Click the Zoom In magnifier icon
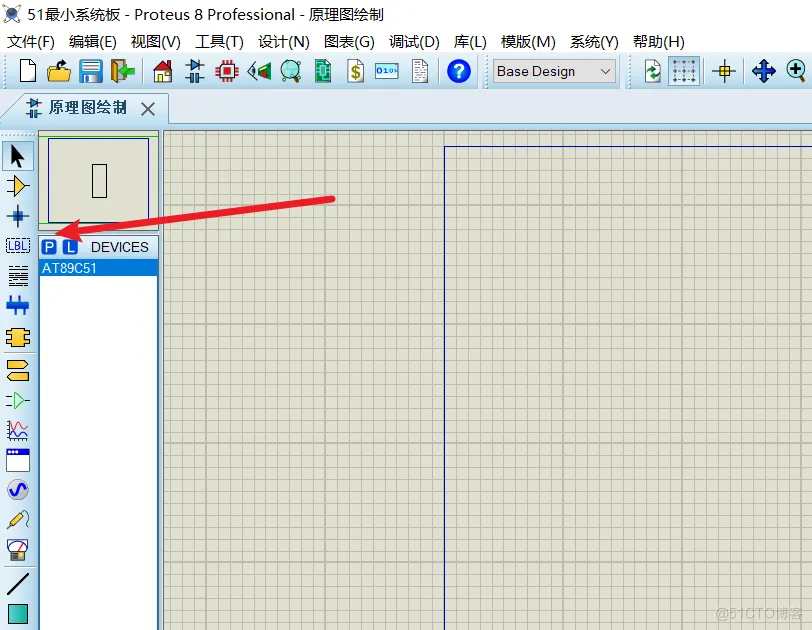Viewport: 812px width, 630px height. click(796, 71)
